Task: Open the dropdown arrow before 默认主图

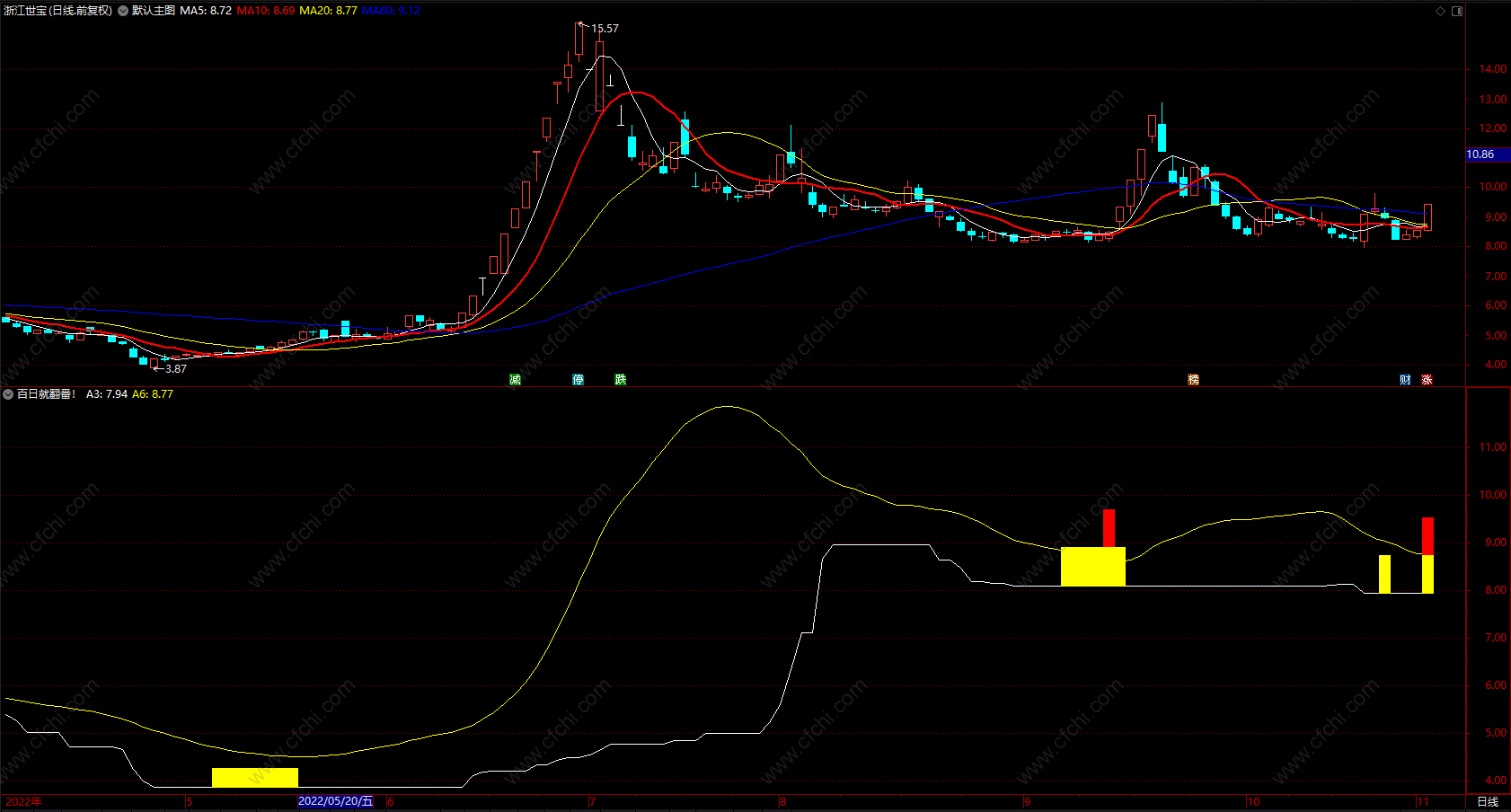Action: click(123, 11)
